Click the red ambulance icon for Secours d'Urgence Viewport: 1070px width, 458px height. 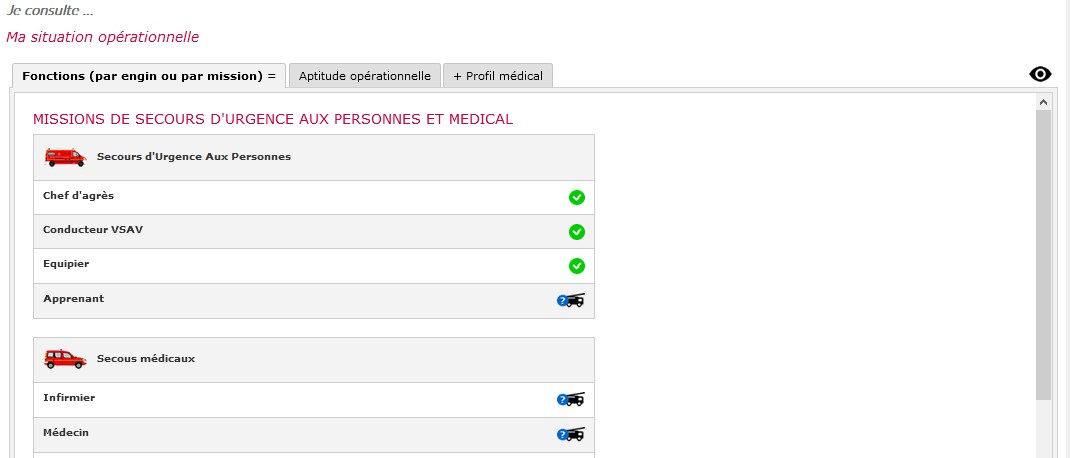click(x=66, y=157)
